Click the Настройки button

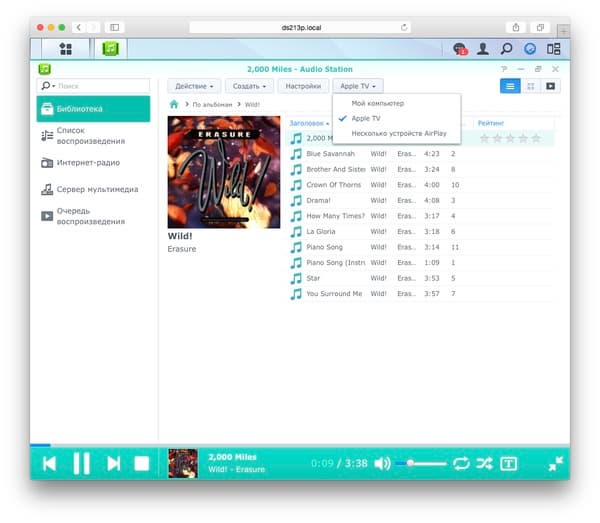303,86
